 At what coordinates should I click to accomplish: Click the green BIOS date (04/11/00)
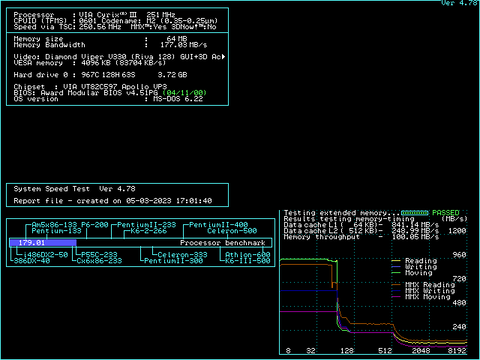(184, 93)
